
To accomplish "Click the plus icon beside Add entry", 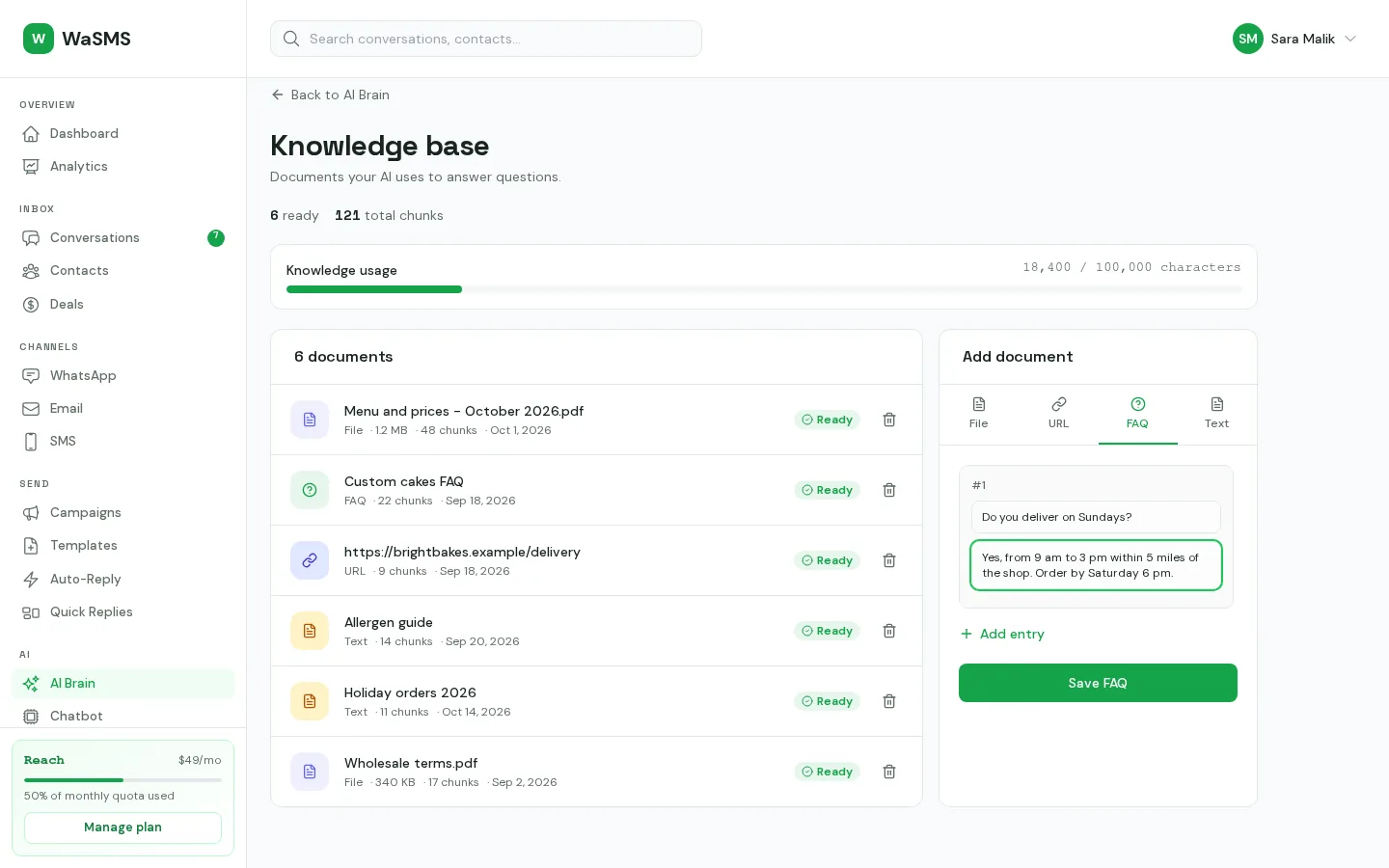I will coord(967,634).
